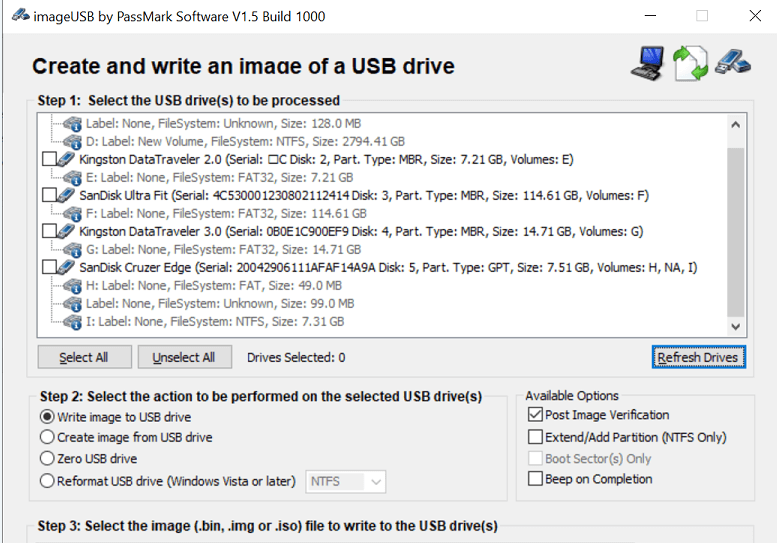777x543 pixels.
Task: Toggle Post Image Verification option
Action: pos(536,415)
